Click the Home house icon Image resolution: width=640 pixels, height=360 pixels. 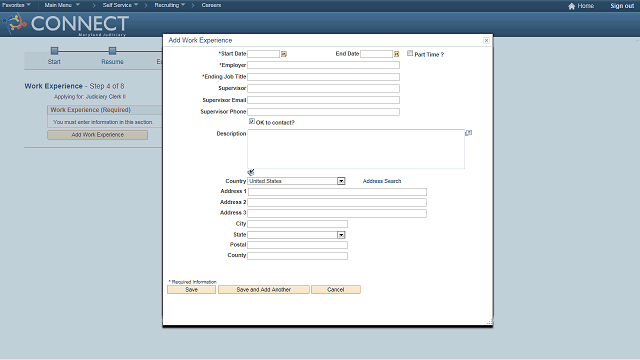571,6
